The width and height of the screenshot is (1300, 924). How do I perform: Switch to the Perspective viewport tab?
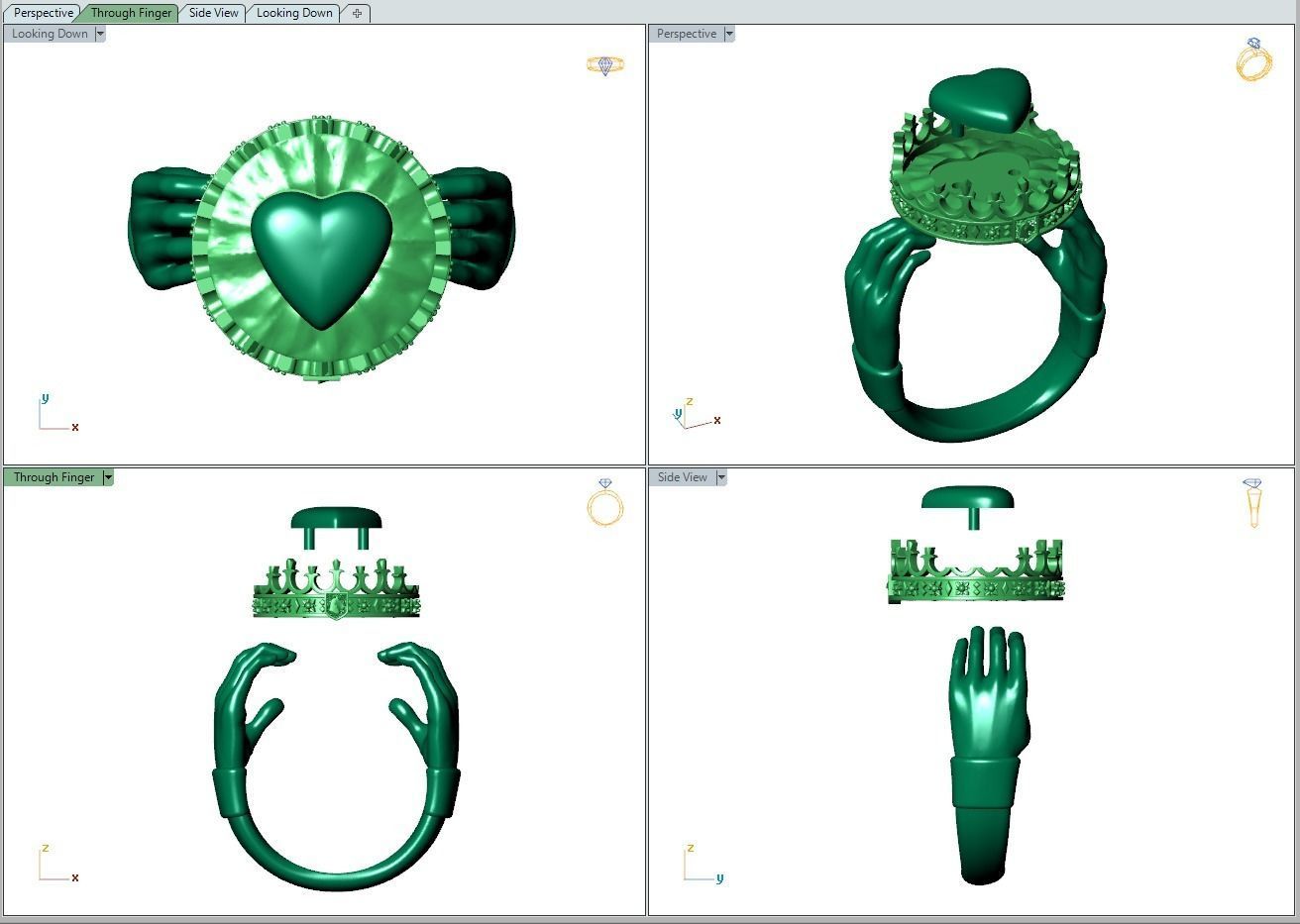coord(44,13)
